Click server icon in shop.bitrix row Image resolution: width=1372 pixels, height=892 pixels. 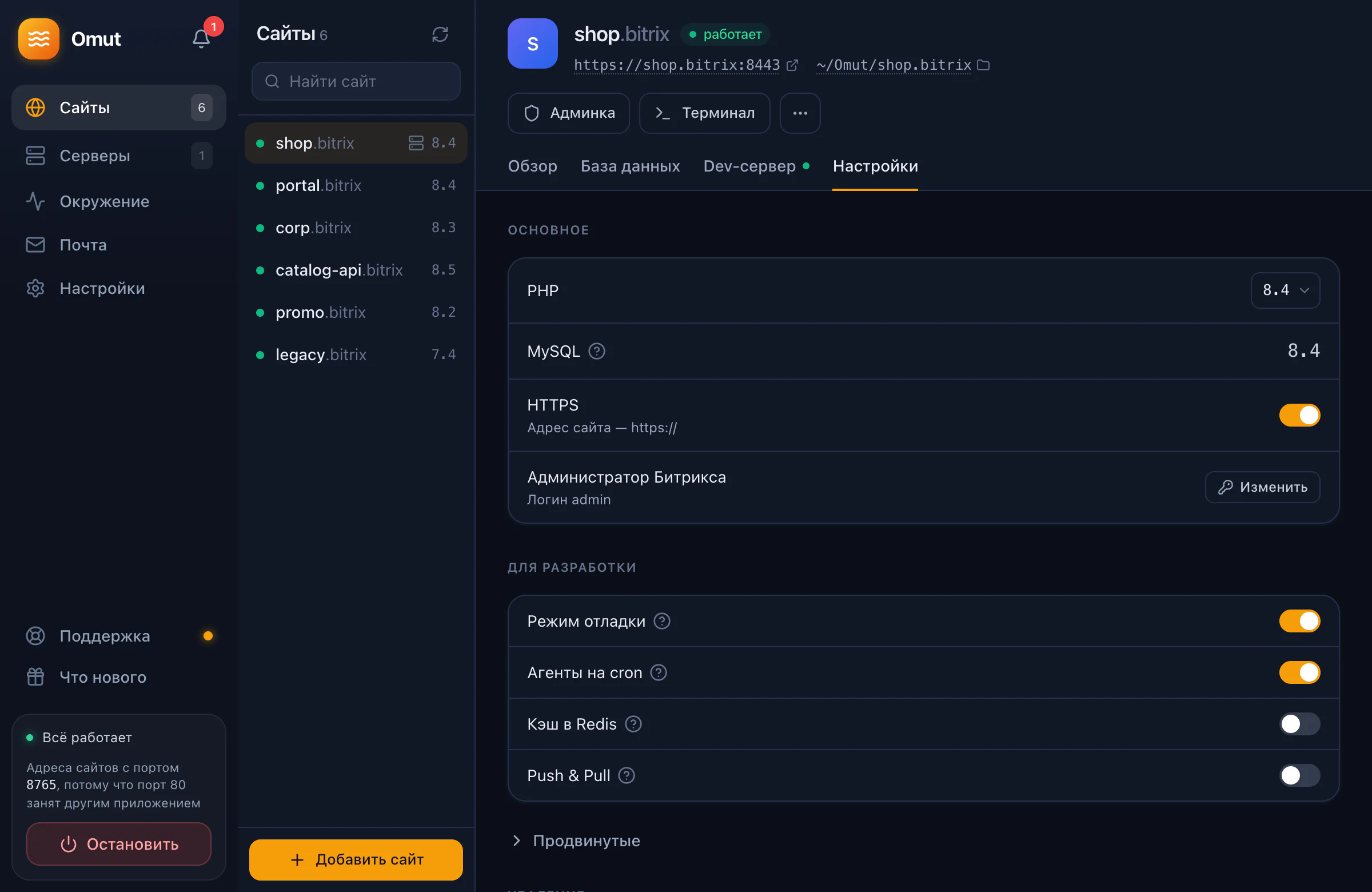(416, 142)
